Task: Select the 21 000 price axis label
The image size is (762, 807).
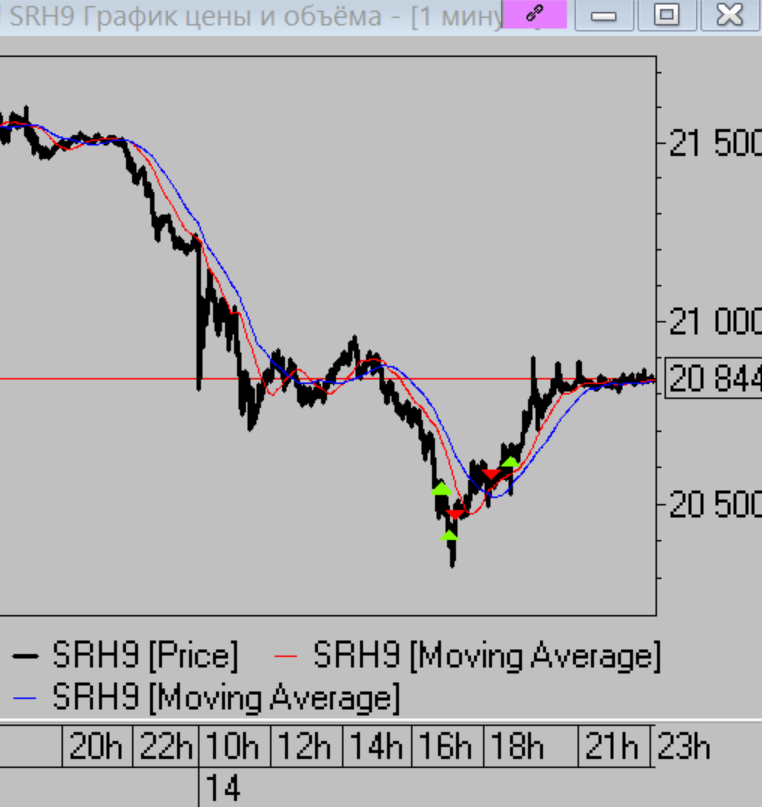Action: point(714,322)
